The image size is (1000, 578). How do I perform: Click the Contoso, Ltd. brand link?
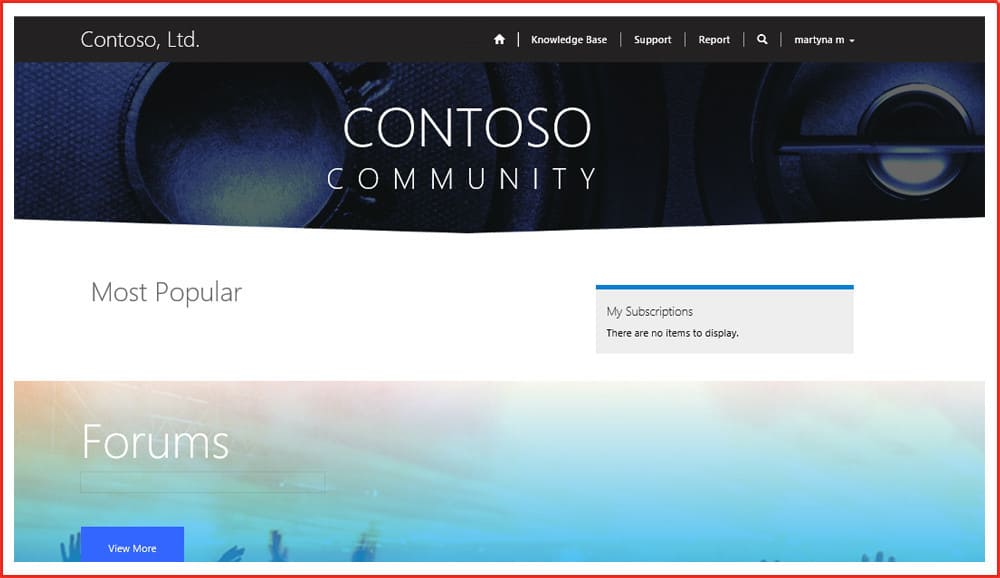click(140, 40)
